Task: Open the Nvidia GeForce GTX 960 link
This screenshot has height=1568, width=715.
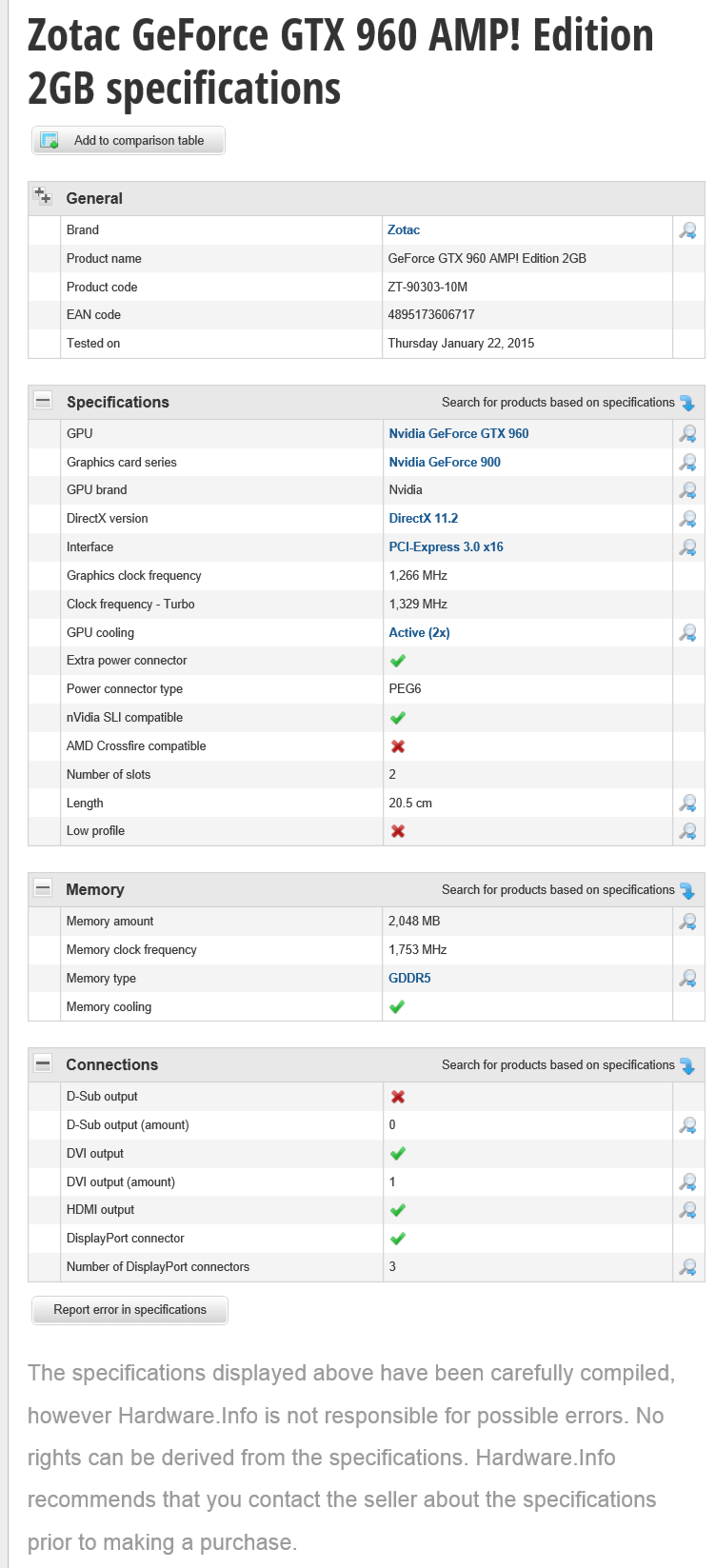Action: point(459,434)
